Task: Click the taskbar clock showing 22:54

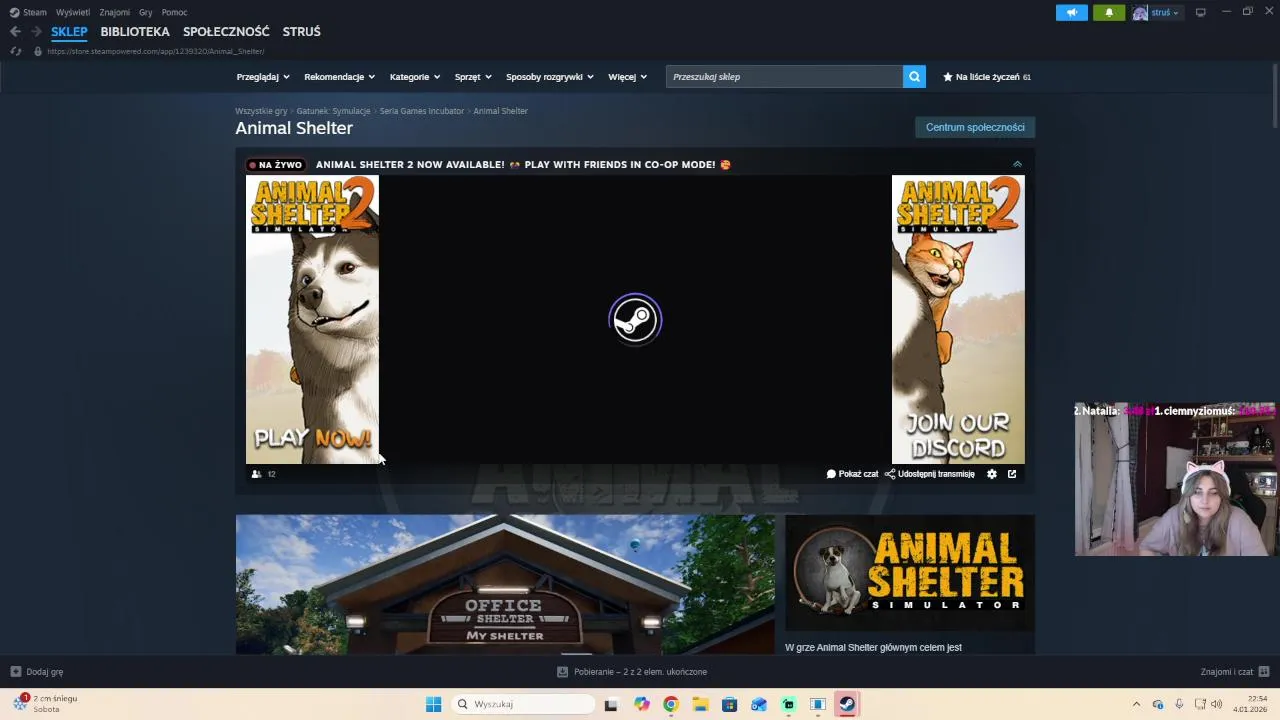Action: (1250, 704)
